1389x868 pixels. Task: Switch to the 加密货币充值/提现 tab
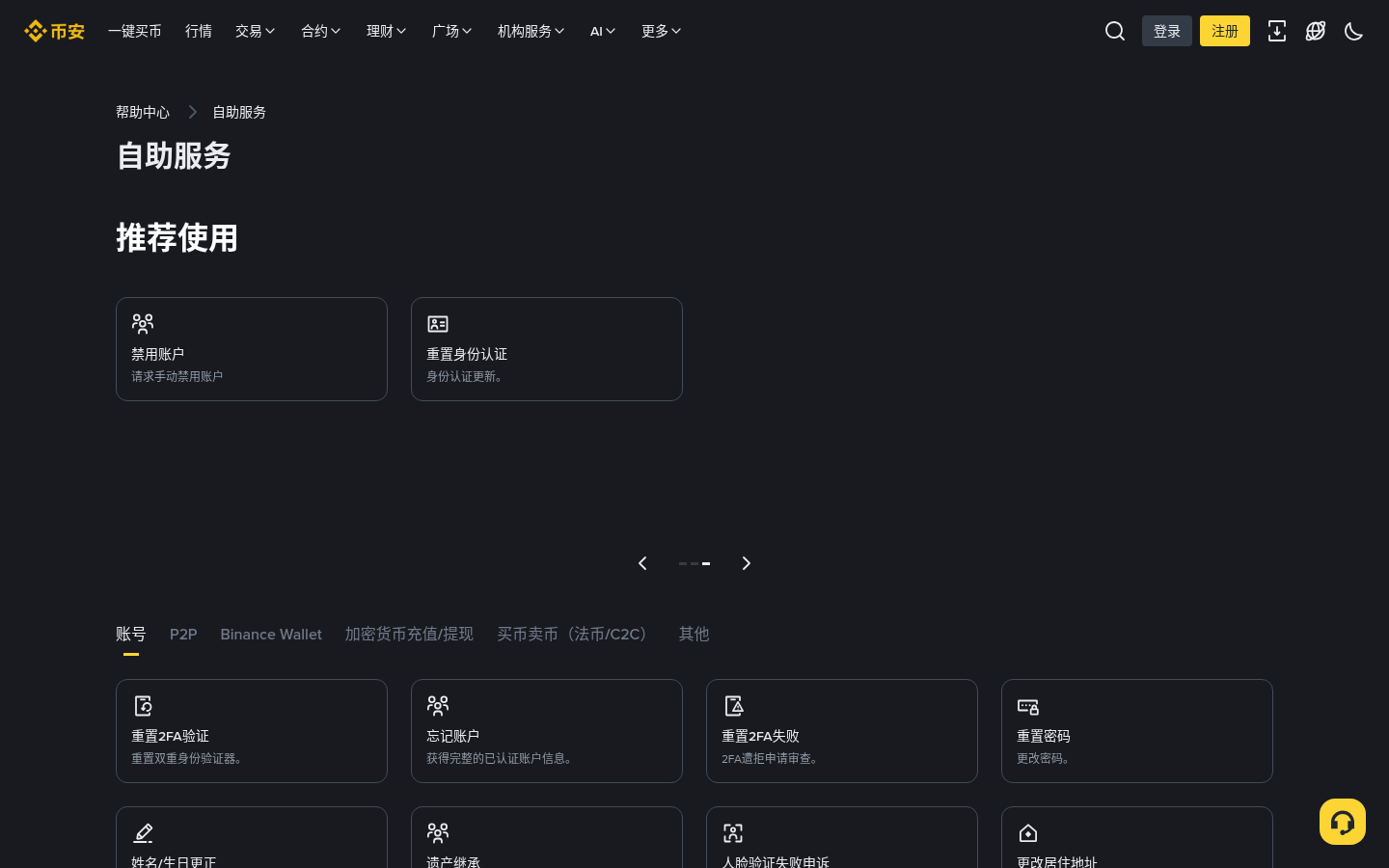(409, 634)
